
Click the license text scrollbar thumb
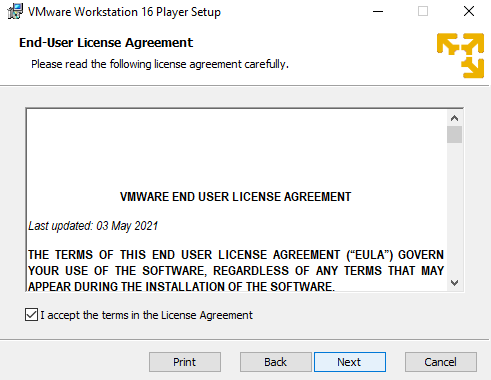pyautogui.click(x=454, y=134)
